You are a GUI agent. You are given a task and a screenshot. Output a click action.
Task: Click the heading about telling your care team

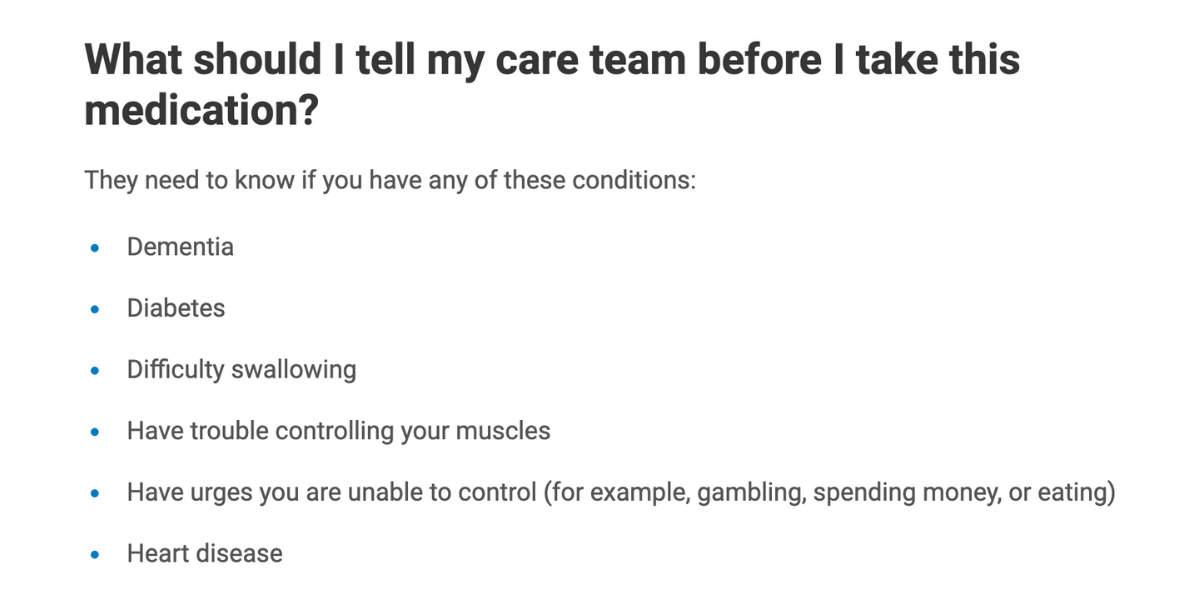[552, 60]
